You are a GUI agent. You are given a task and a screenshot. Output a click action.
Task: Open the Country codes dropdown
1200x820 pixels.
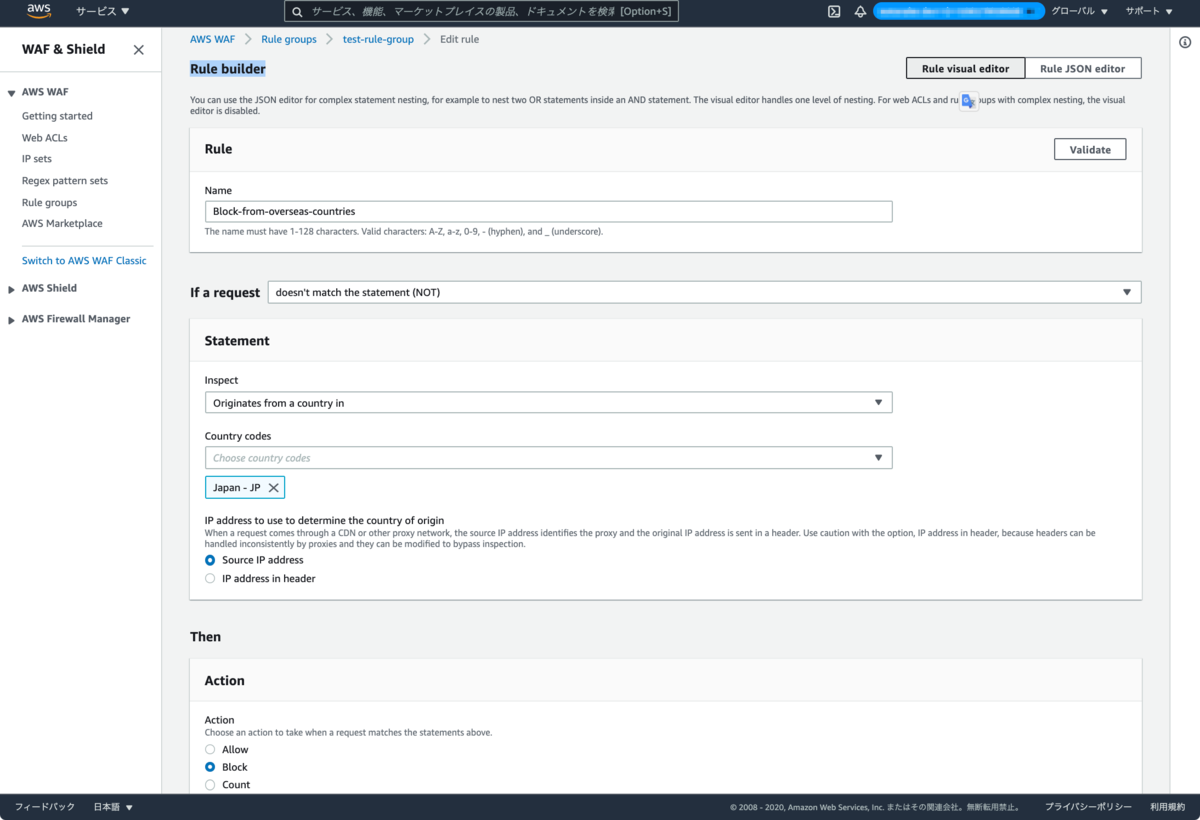coord(548,458)
